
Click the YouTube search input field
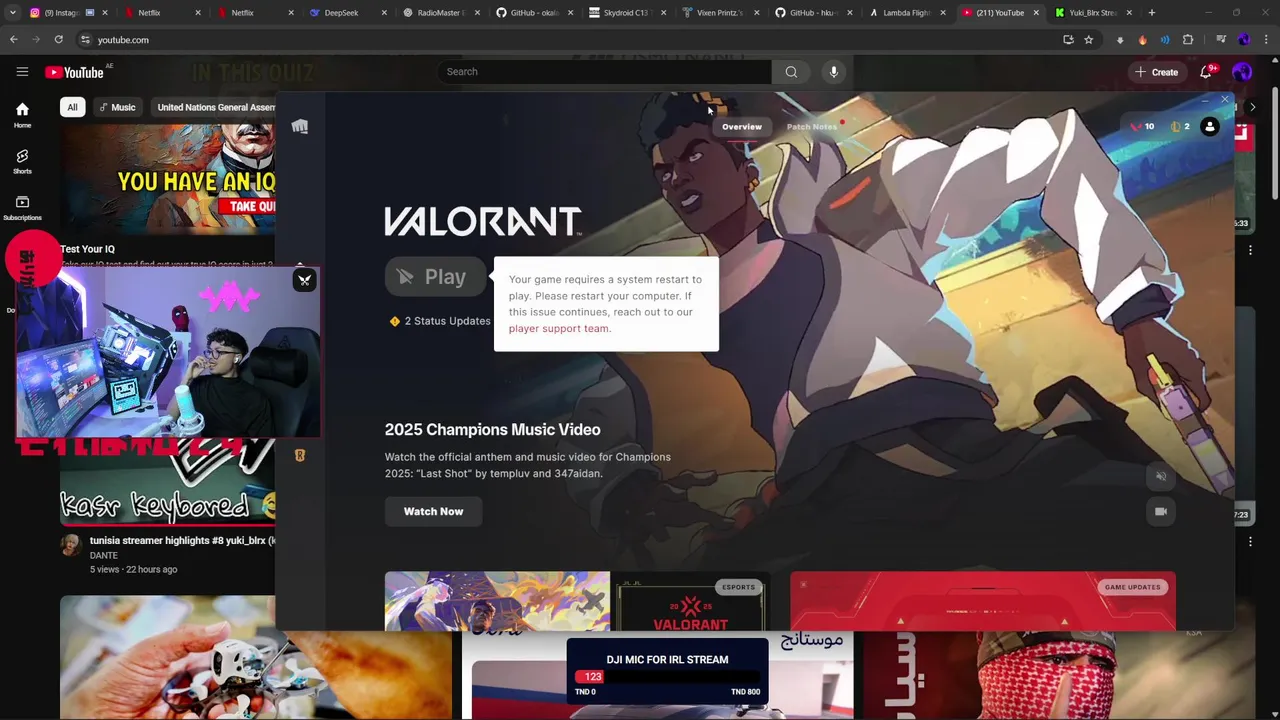[604, 72]
